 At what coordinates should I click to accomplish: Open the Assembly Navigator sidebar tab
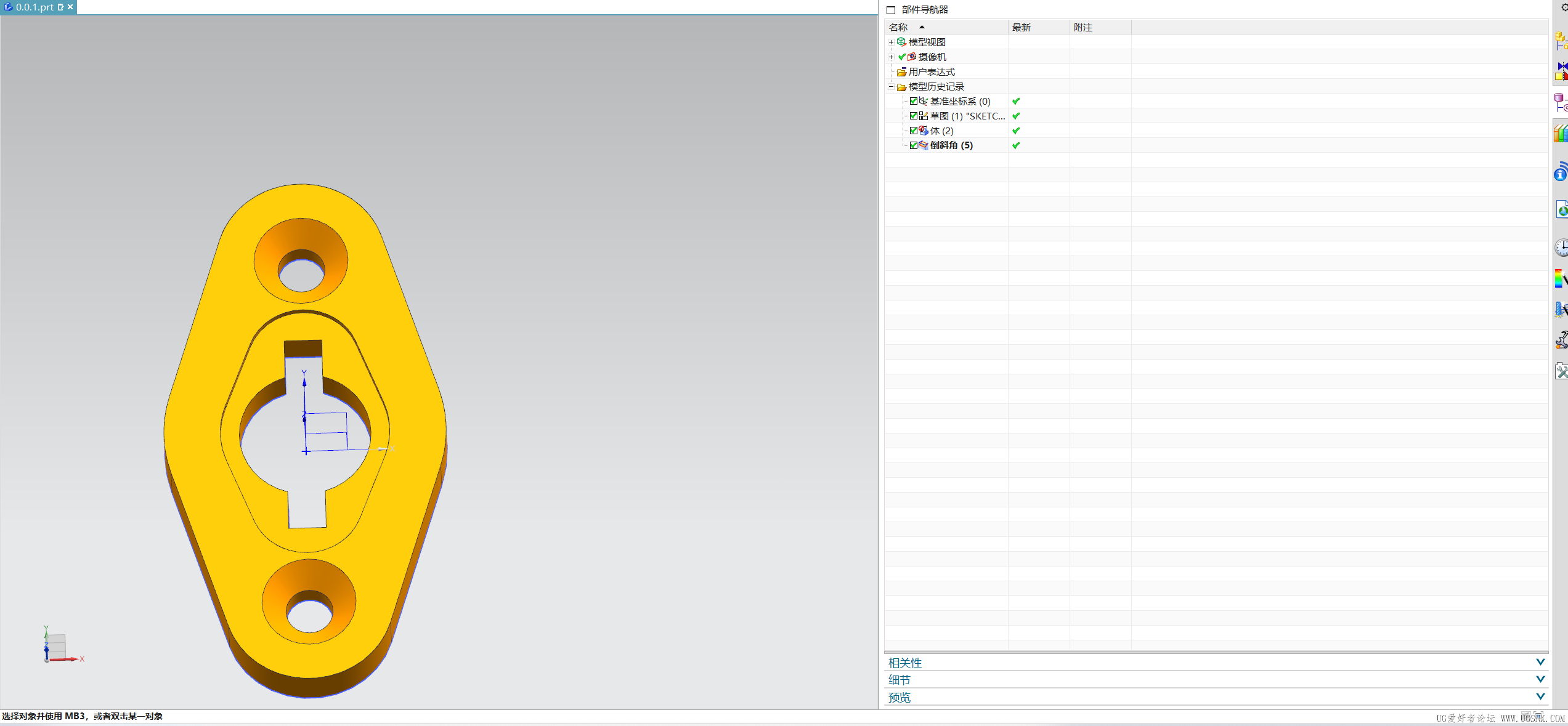click(1562, 41)
